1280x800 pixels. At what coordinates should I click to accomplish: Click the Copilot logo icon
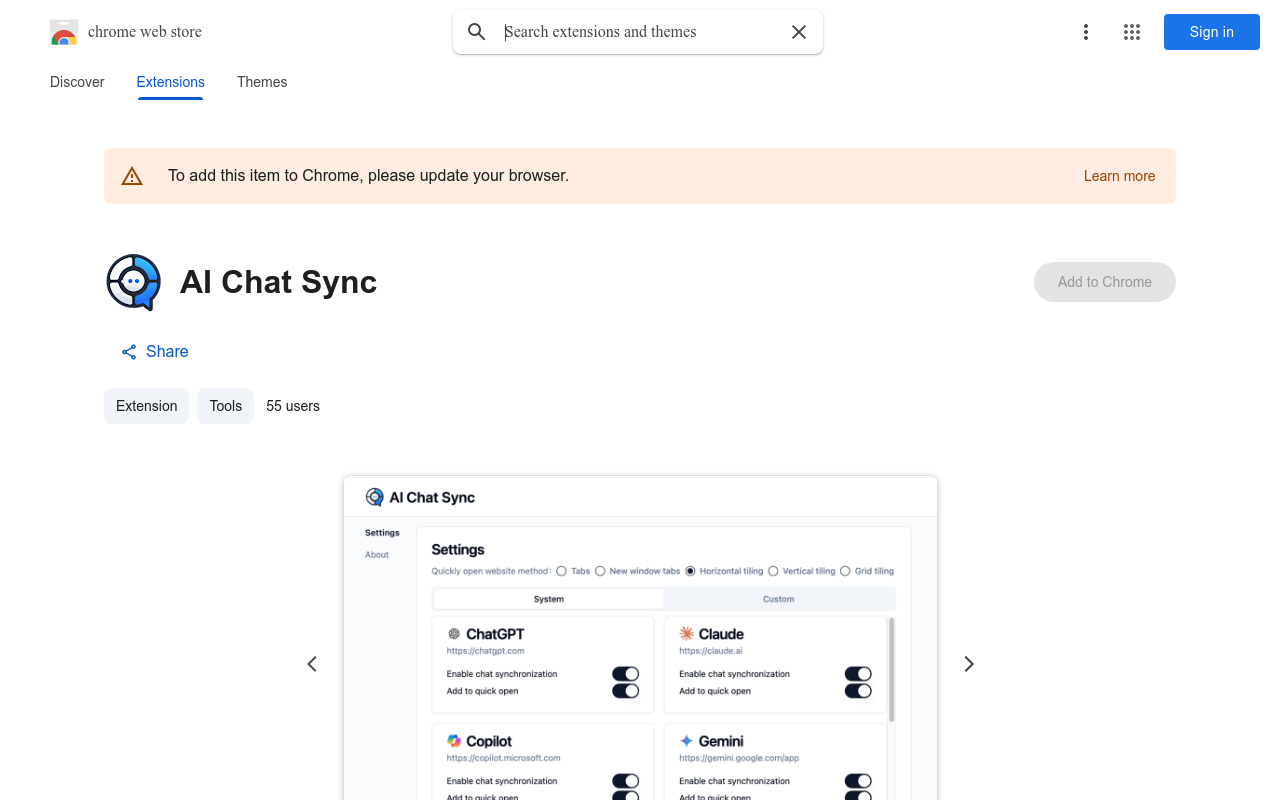pos(454,741)
